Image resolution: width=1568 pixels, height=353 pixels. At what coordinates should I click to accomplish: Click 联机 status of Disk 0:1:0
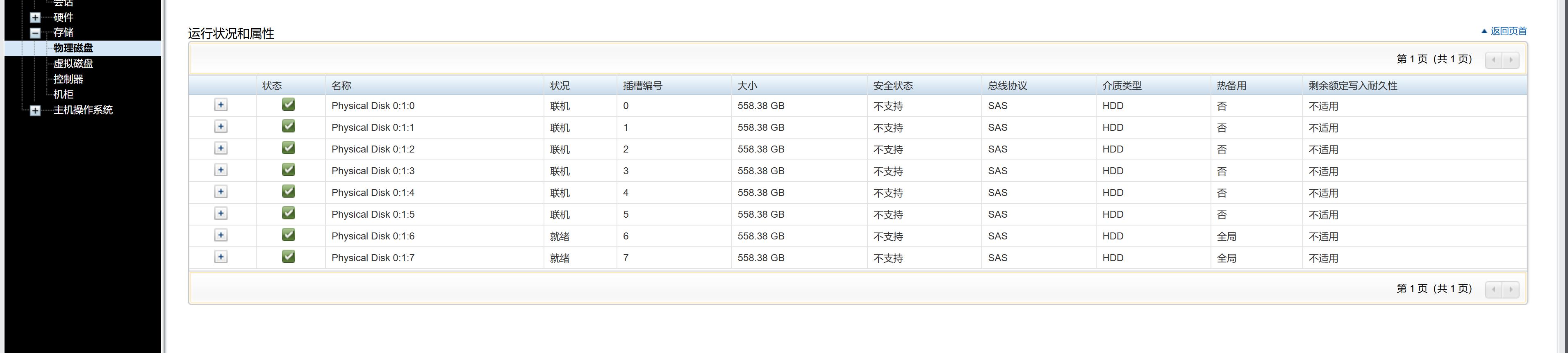click(560, 106)
